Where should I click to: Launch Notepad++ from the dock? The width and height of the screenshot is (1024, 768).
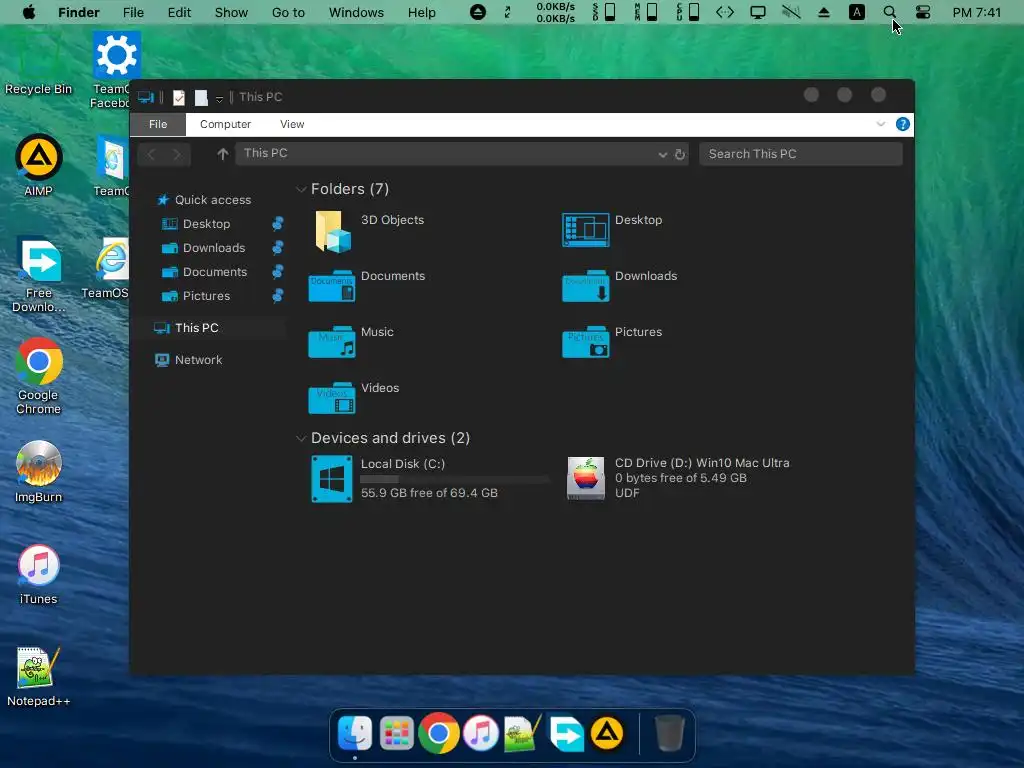tap(522, 733)
